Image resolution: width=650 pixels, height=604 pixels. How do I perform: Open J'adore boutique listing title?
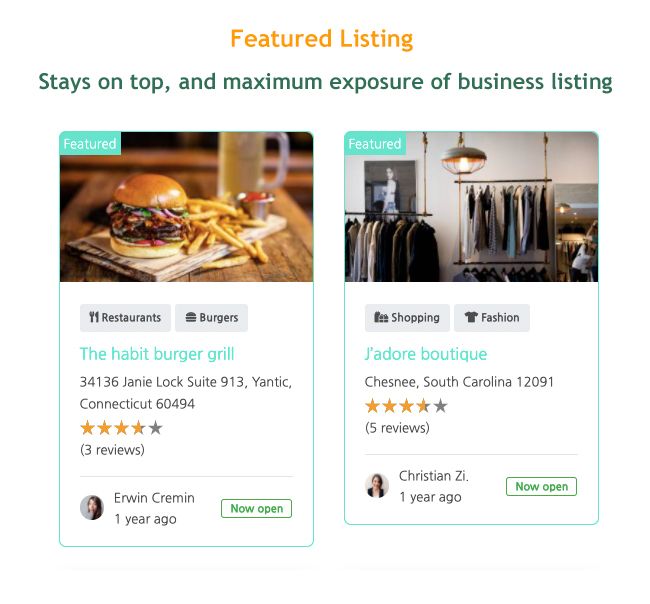(x=426, y=354)
